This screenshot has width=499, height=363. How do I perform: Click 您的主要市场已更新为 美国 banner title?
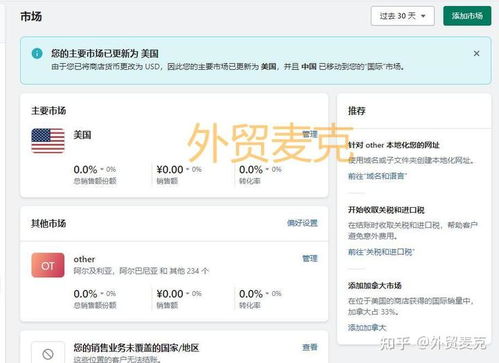[x=105, y=54]
